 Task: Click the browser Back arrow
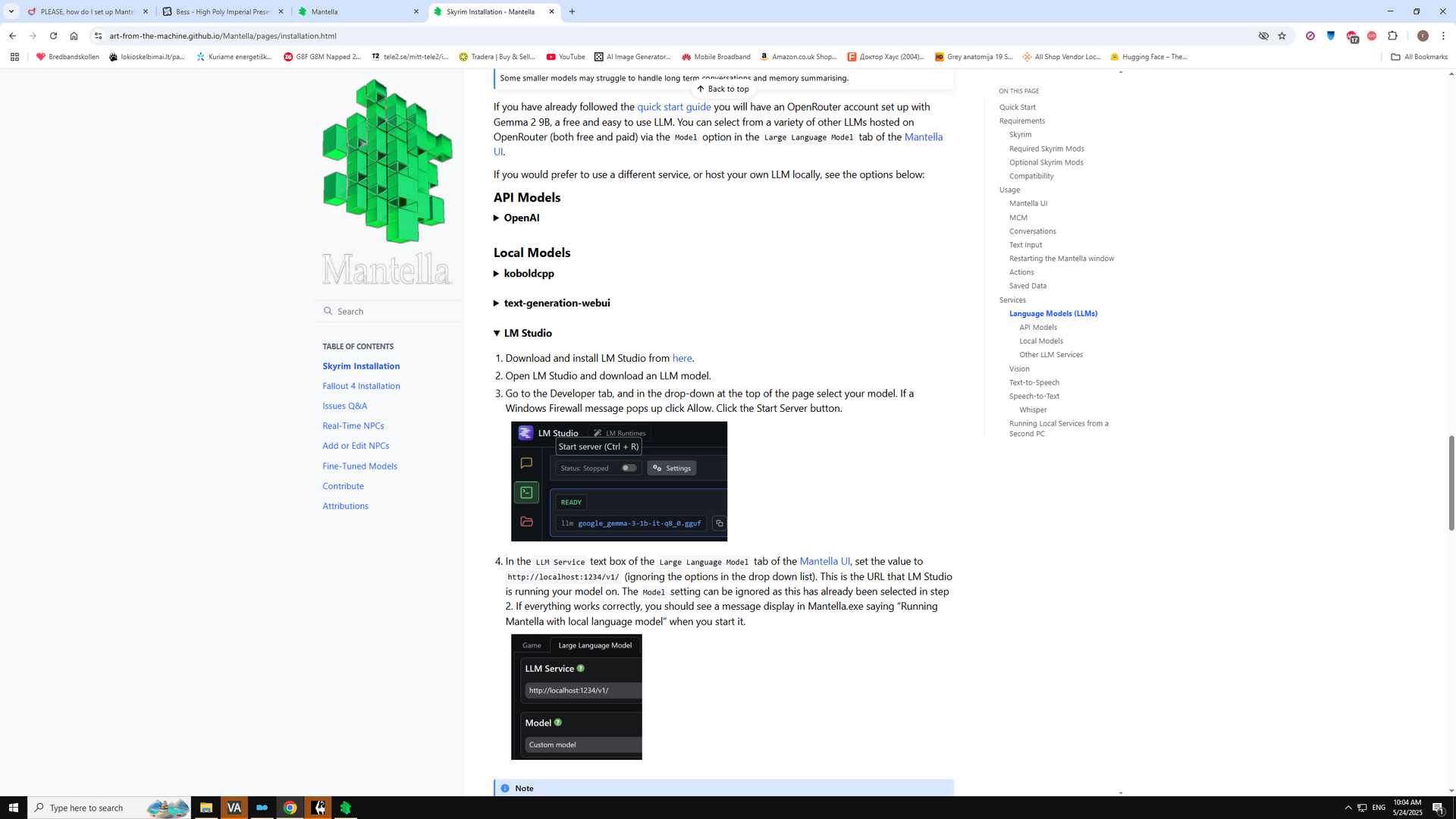pyautogui.click(x=12, y=36)
